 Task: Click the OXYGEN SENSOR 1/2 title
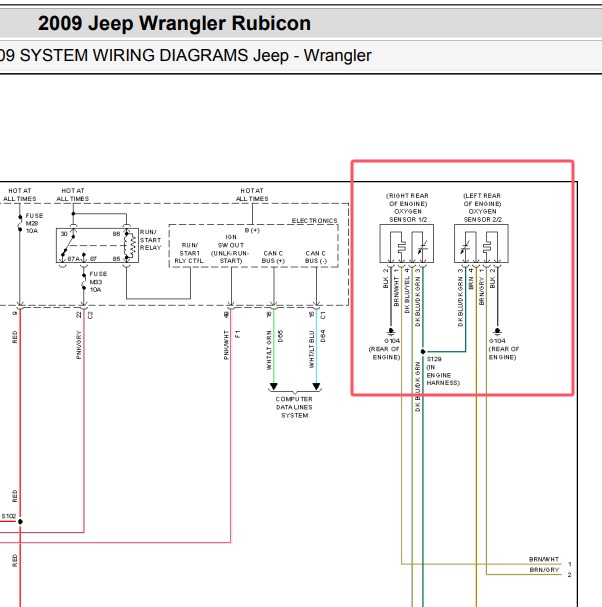coord(408,215)
